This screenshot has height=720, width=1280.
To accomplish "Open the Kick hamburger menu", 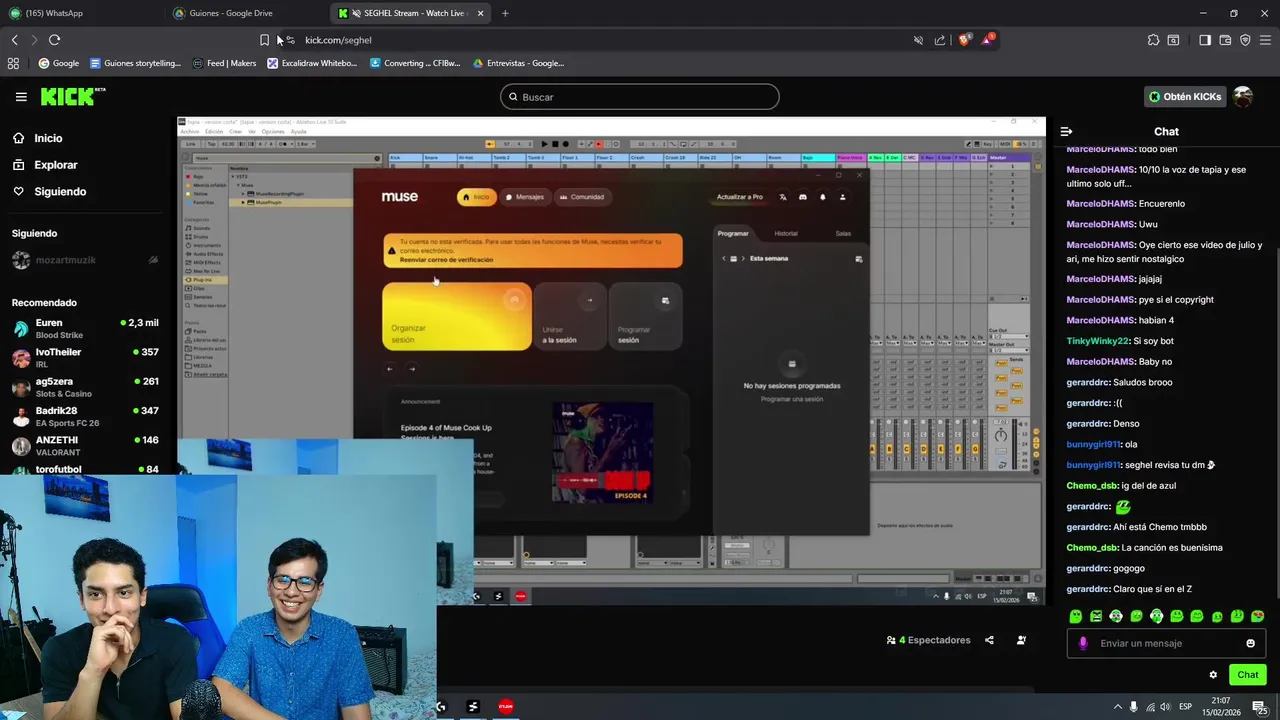I will click(21, 97).
